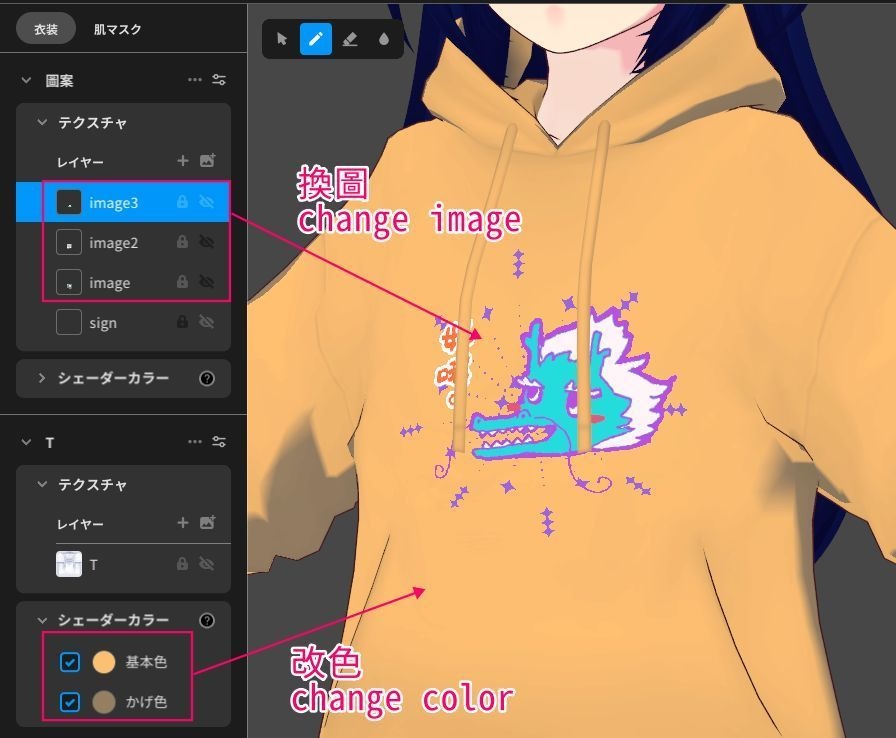
Task: Open T panel options with the ellipsis button
Action: tap(195, 441)
